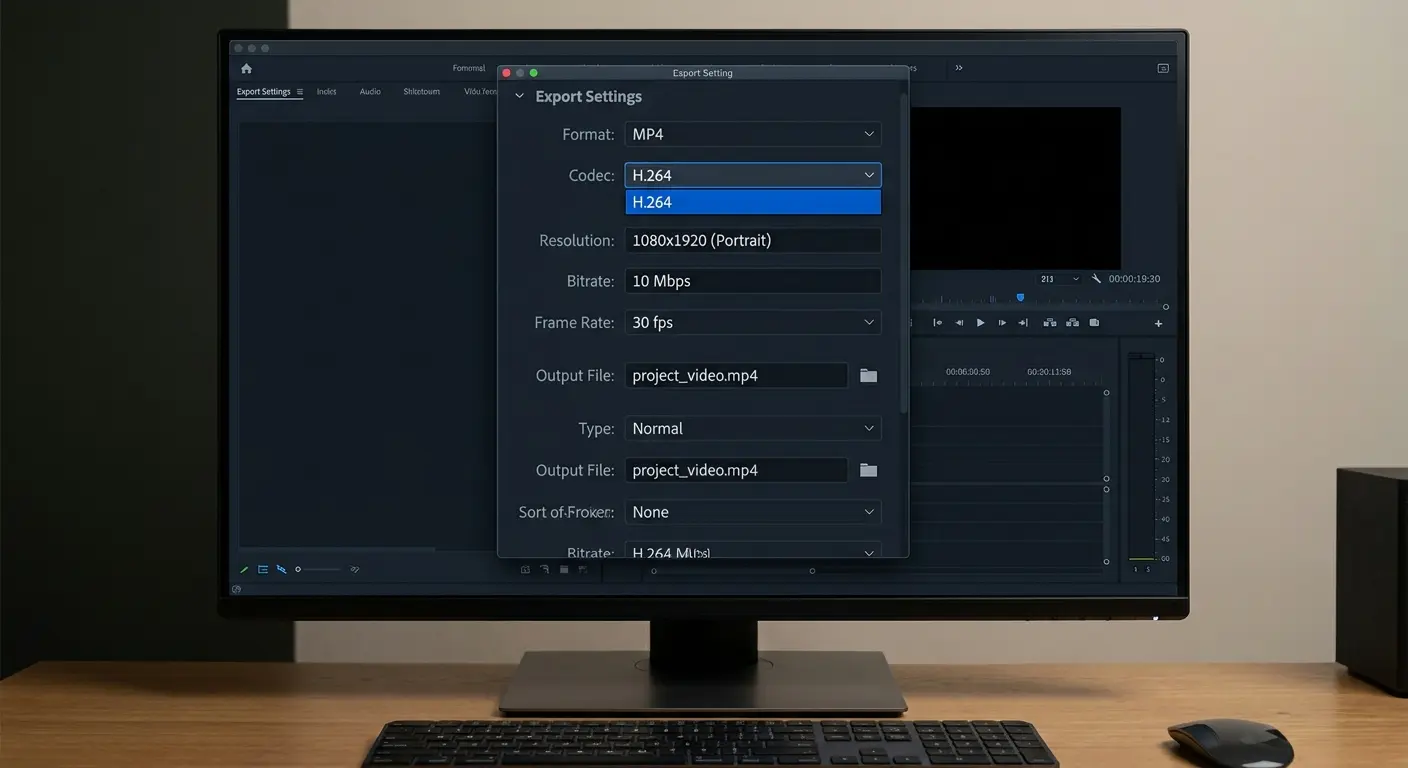Click the green zoom dialog button
This screenshot has height=768, width=1408.
point(534,73)
